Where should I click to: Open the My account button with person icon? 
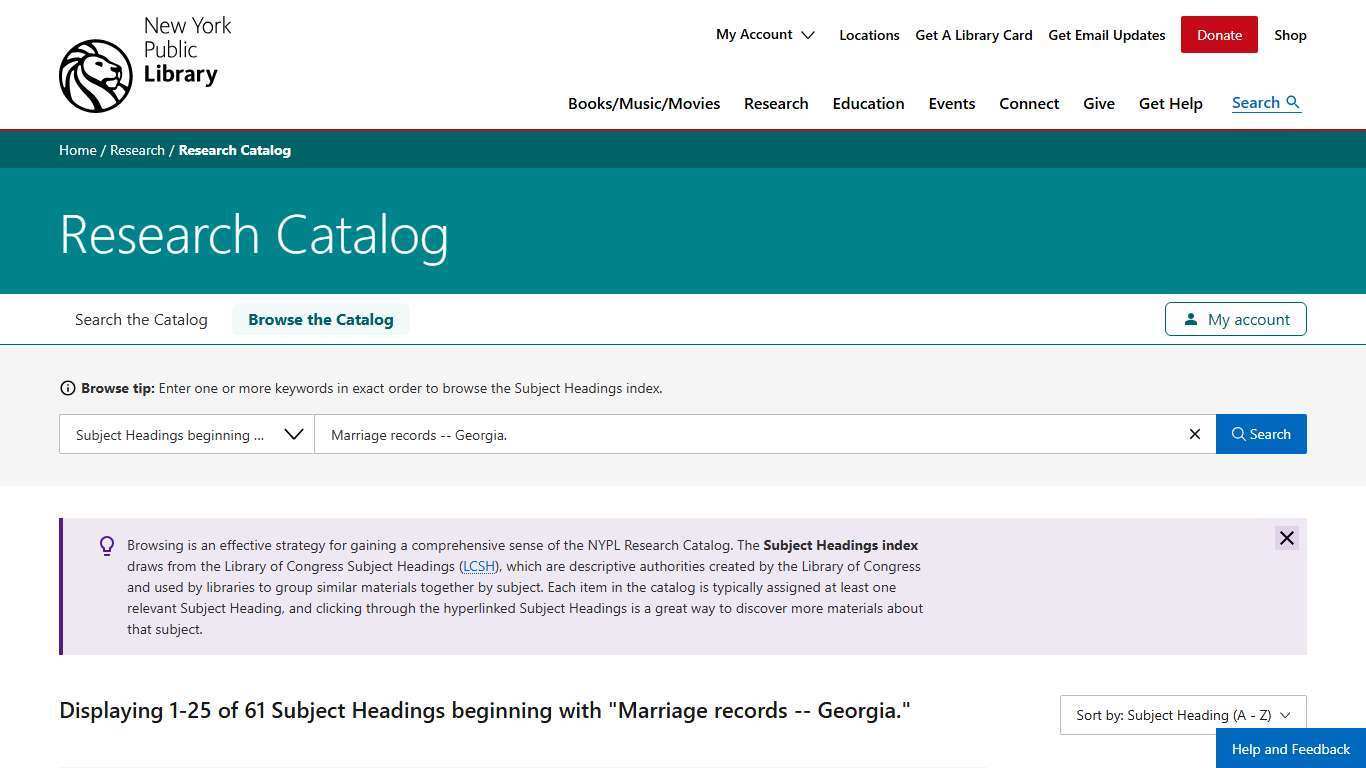tap(1235, 319)
